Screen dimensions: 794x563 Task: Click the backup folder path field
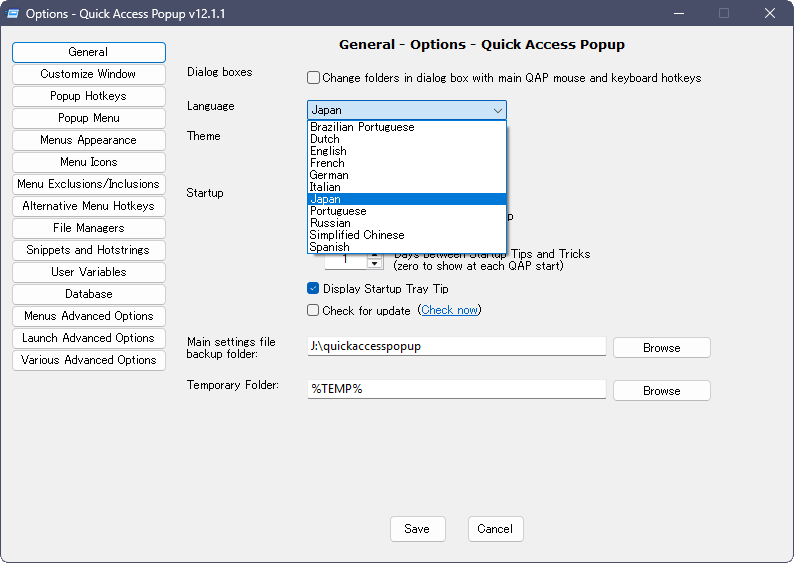(456, 347)
